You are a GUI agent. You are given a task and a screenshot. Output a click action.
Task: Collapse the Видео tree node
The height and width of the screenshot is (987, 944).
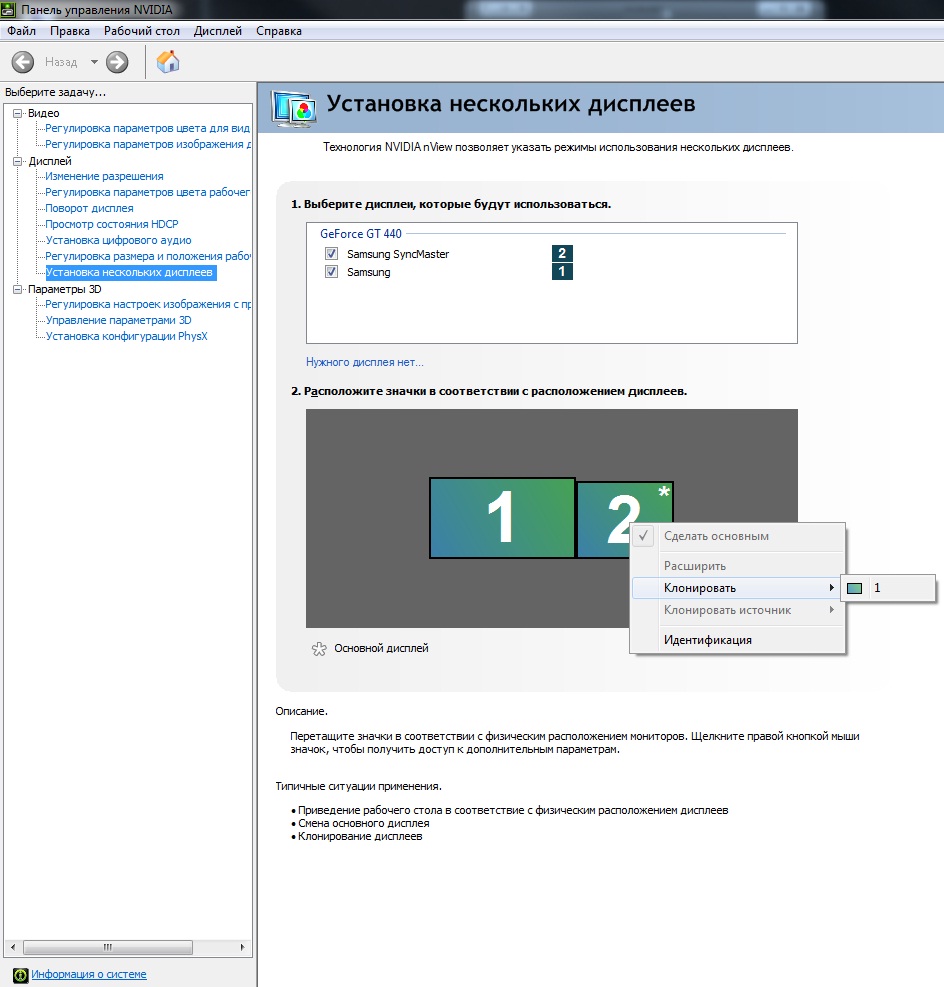tap(18, 113)
